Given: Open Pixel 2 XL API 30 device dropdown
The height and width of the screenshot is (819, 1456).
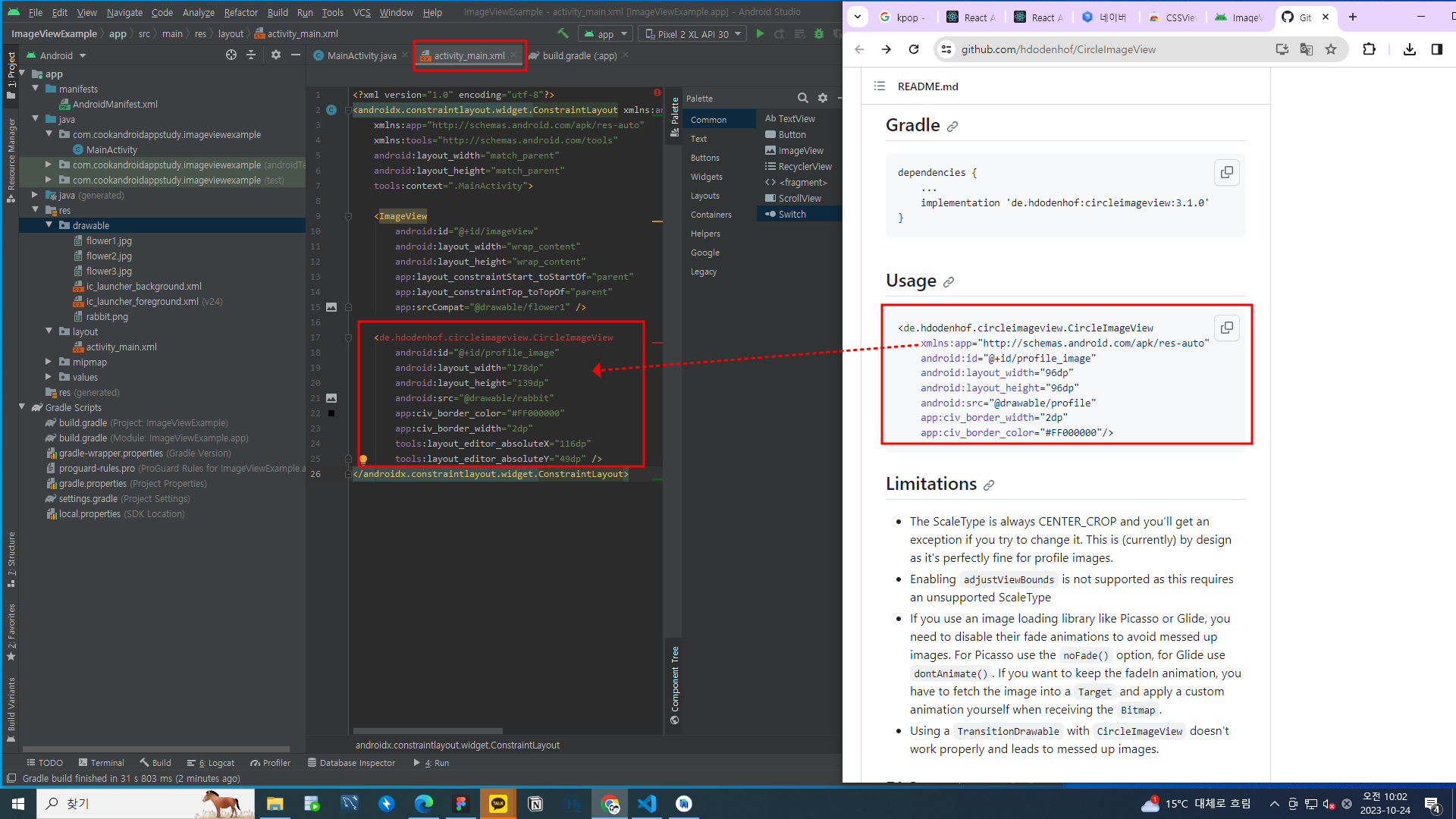Looking at the screenshot, I should tap(692, 33).
